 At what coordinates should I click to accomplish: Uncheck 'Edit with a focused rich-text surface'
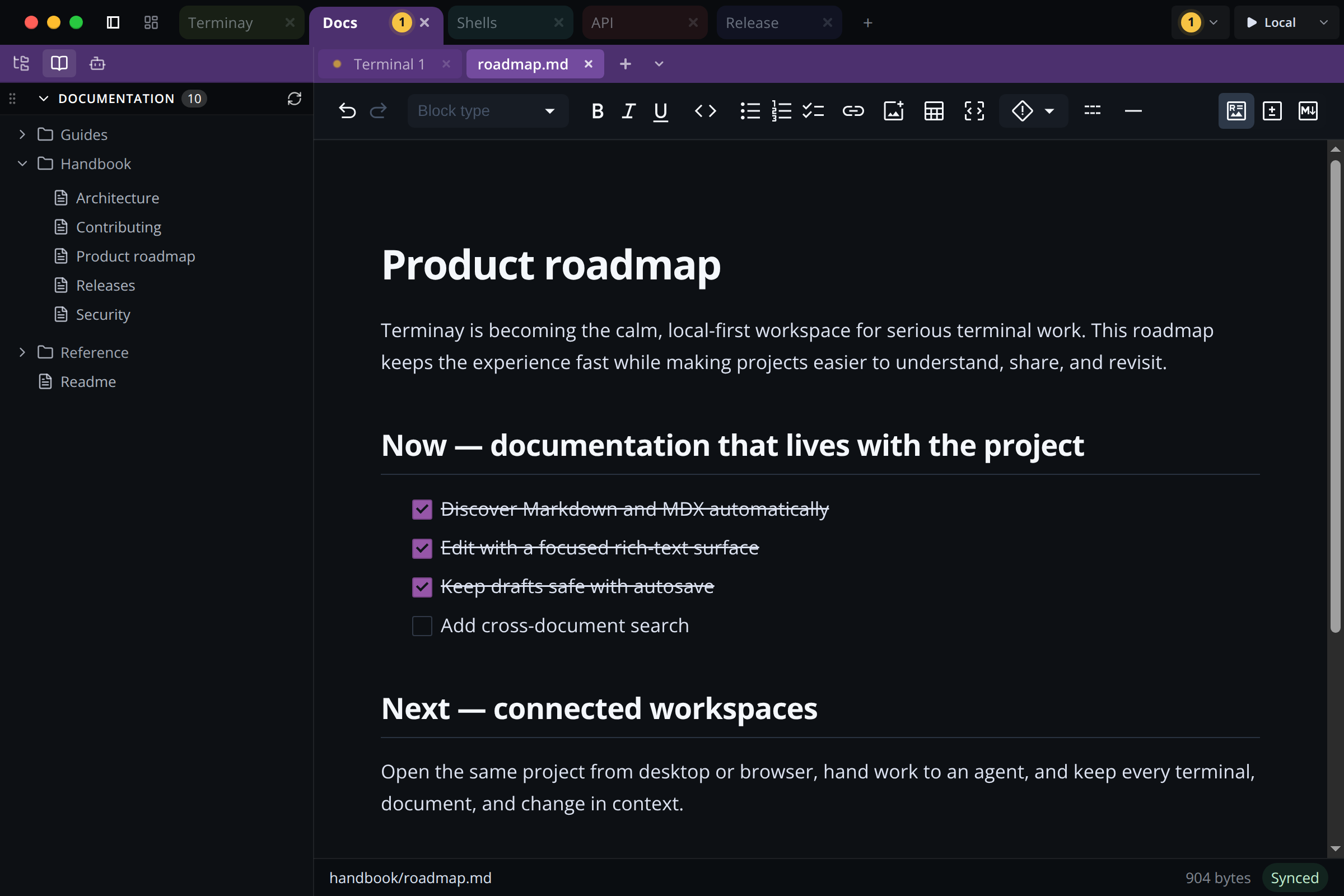[x=422, y=548]
